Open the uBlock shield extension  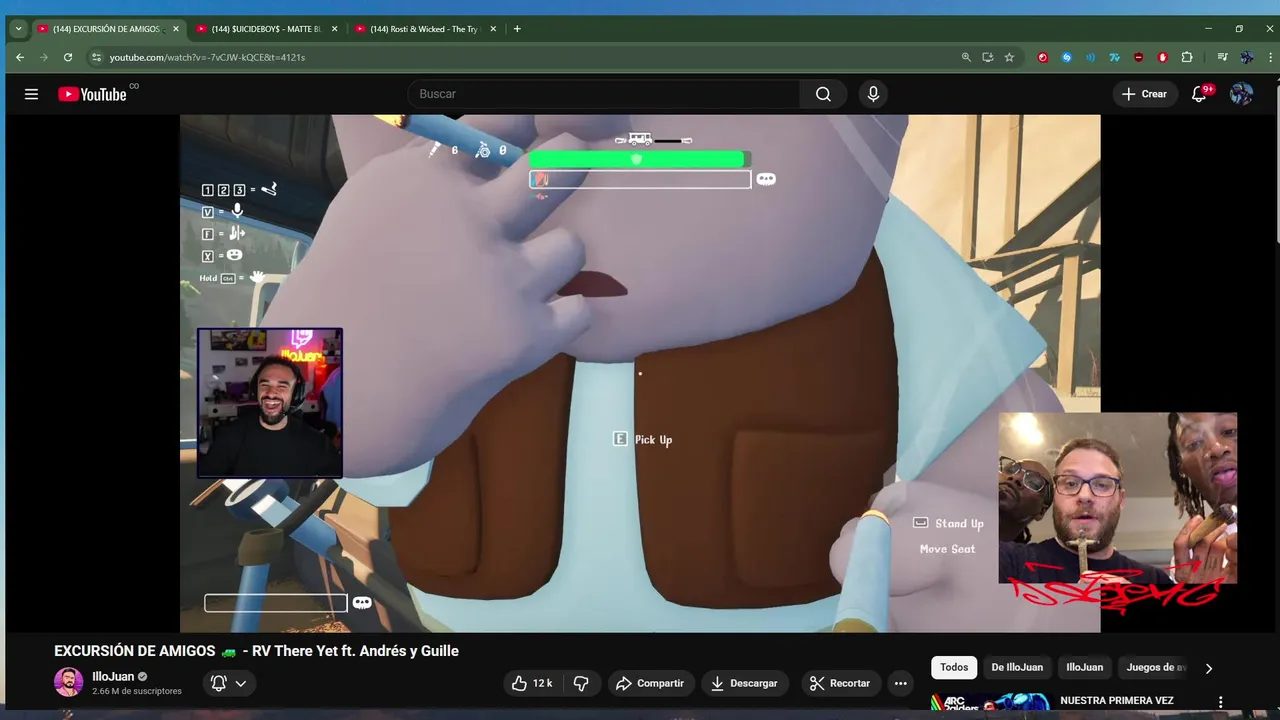click(x=1138, y=57)
